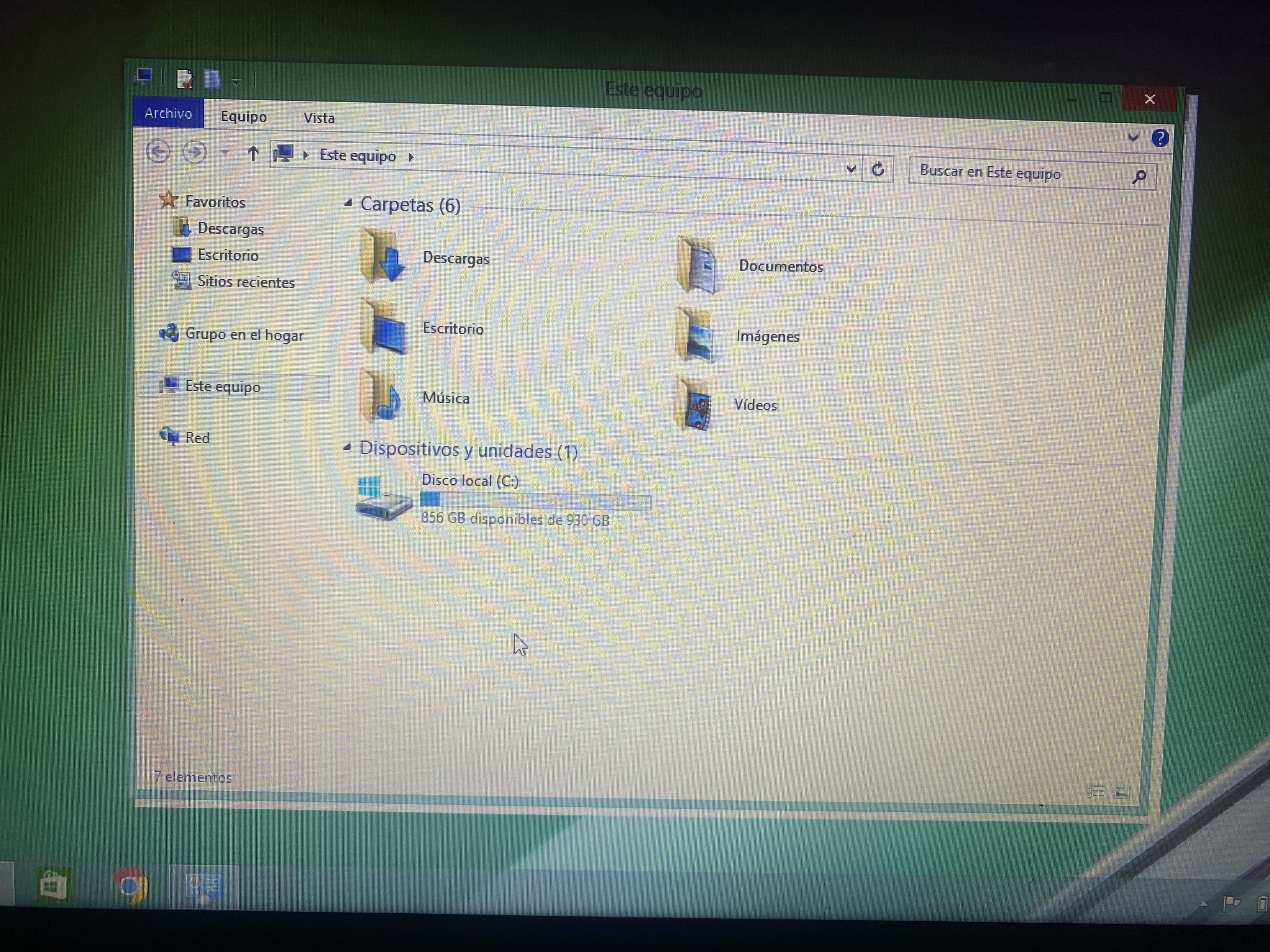1270x952 pixels.
Task: Collapse the Dispositivos y unidades section
Action: coord(347,447)
